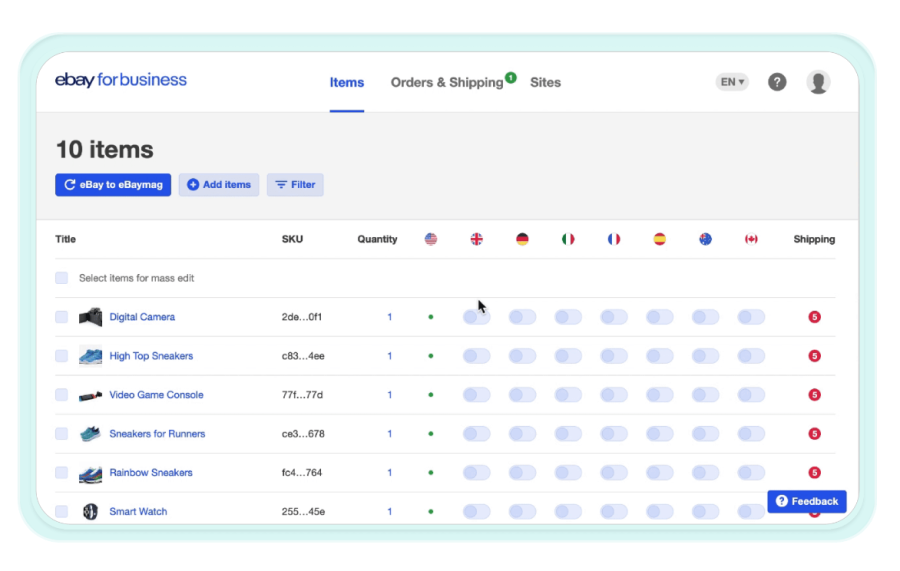Screen dimensions: 900x571
Task: Tick the Sneakers for Runners row checkbox
Action: [x=61, y=434]
